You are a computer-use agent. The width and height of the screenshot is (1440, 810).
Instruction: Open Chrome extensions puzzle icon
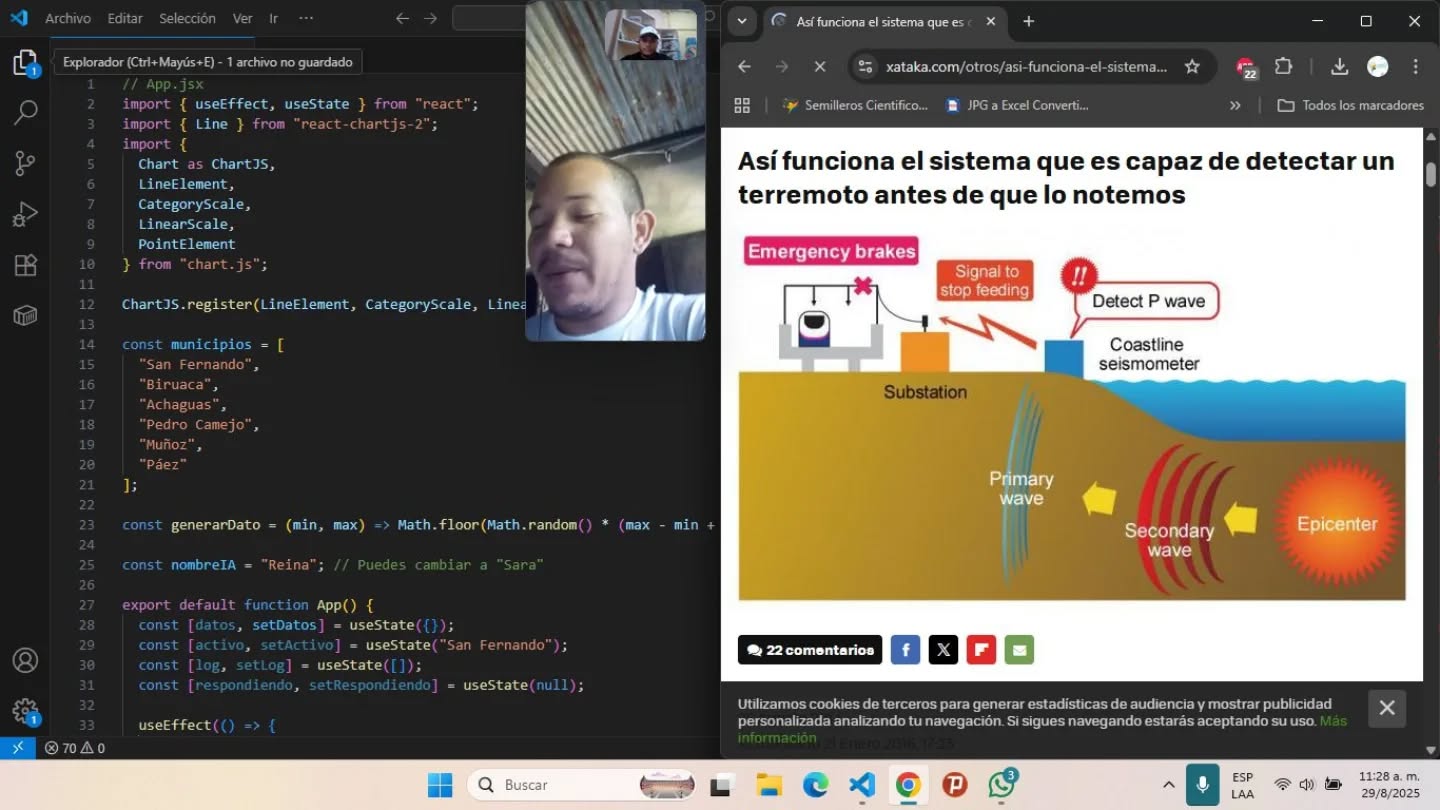point(1284,67)
